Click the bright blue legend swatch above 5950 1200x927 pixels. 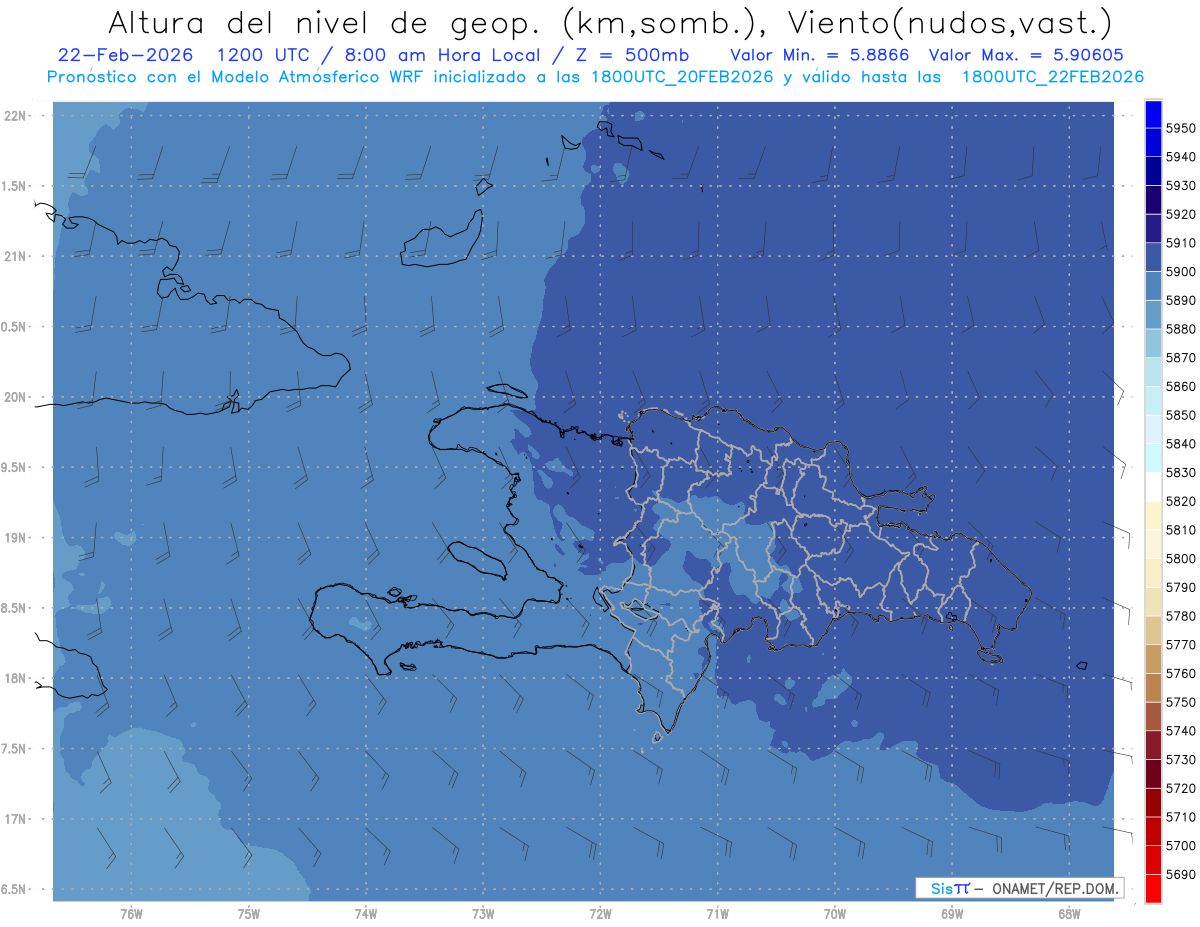(1153, 114)
